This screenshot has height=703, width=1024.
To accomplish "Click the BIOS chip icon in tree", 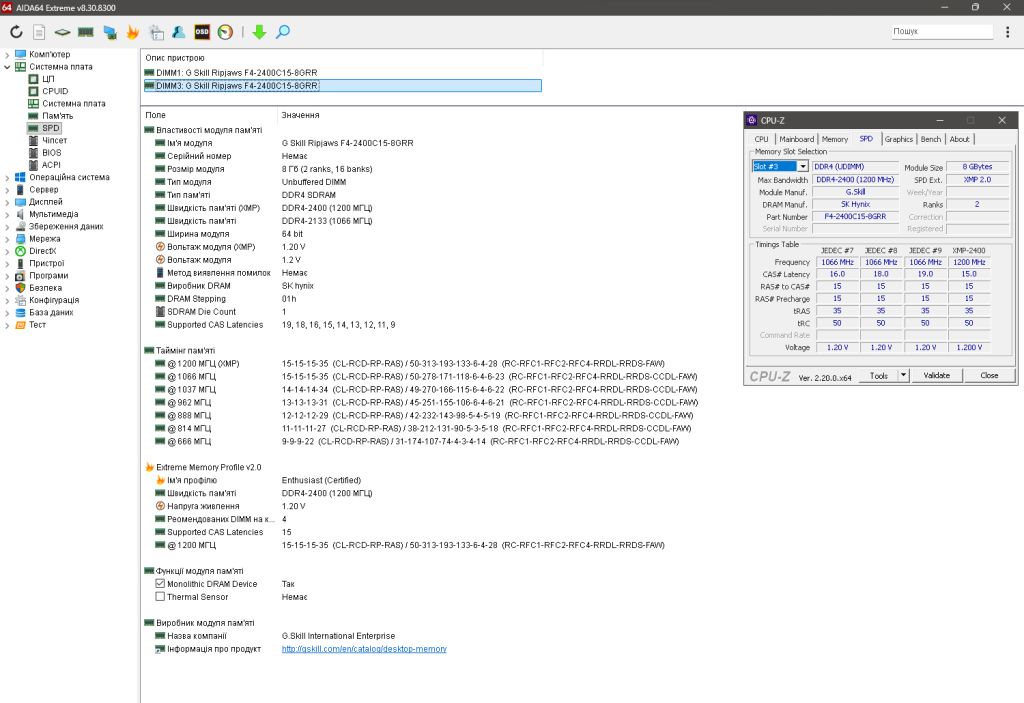I will [x=33, y=153].
